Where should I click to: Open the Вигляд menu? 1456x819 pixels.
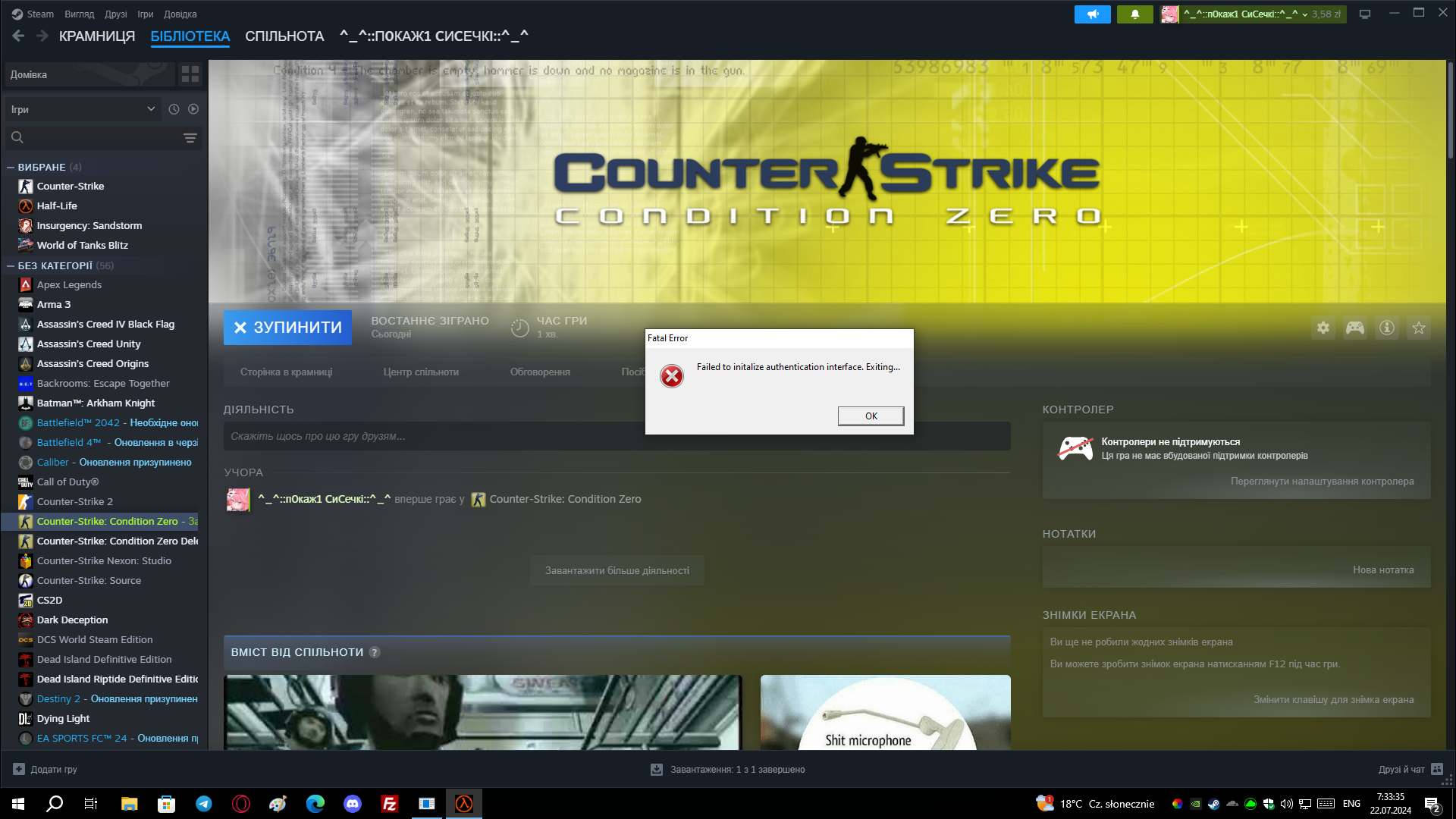79,14
